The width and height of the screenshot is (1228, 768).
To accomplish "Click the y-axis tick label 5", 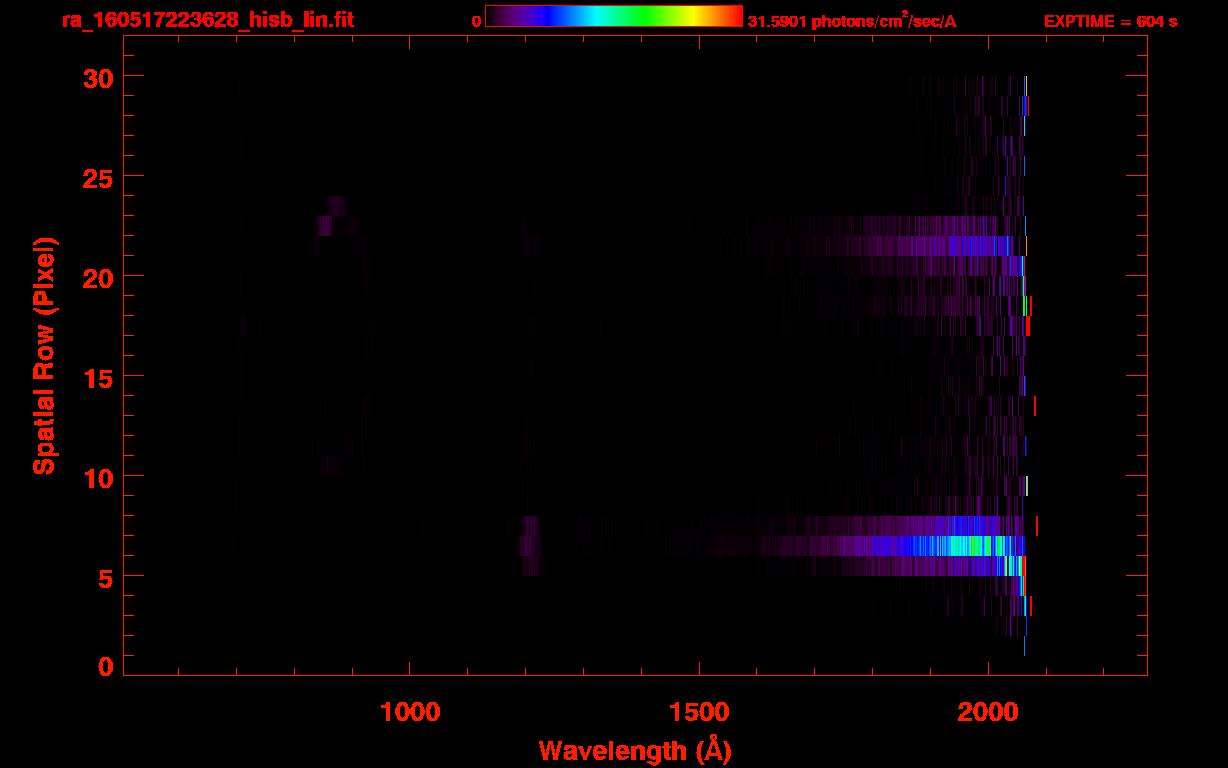I will click(105, 577).
